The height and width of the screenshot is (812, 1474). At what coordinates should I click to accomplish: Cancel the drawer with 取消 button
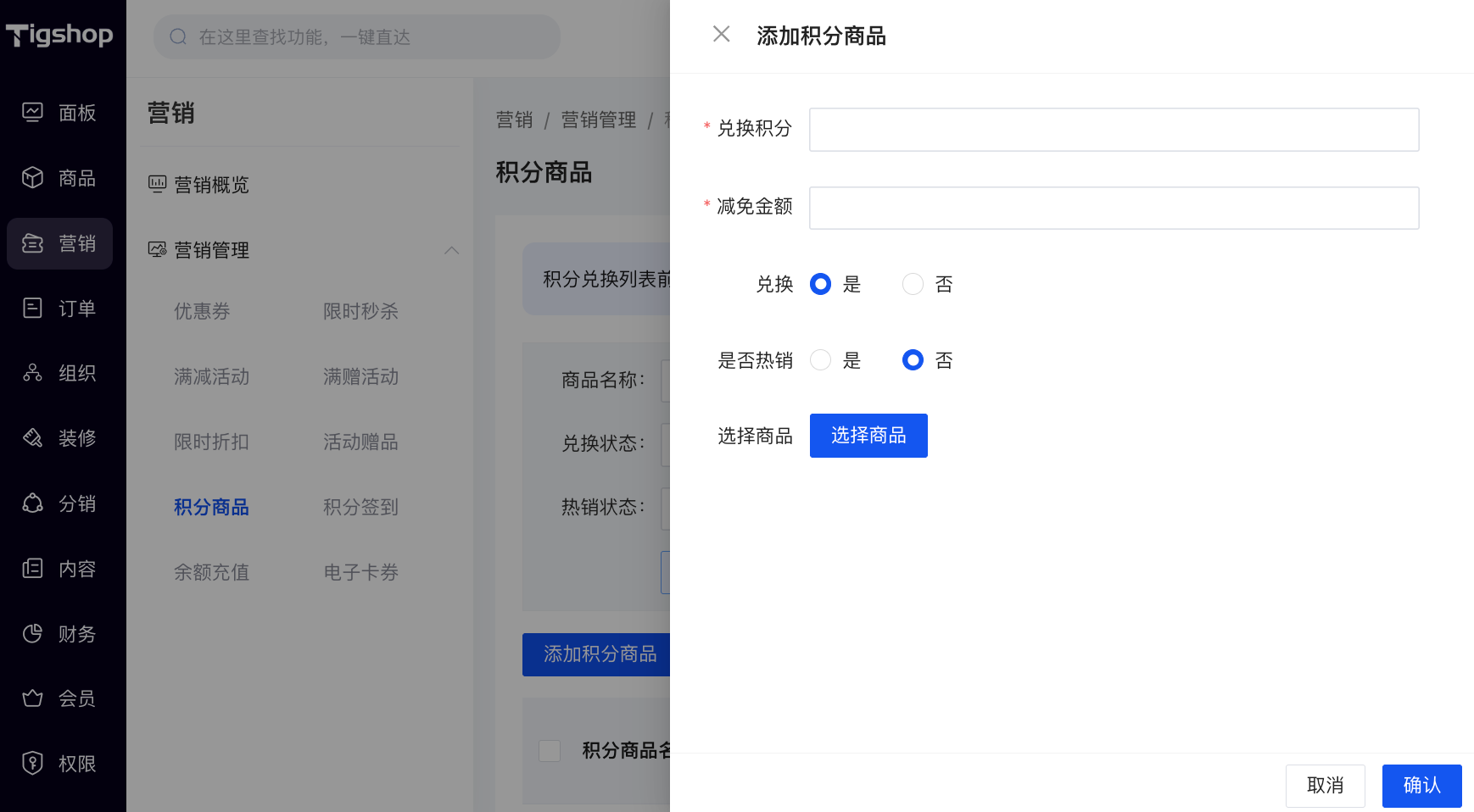(x=1325, y=786)
